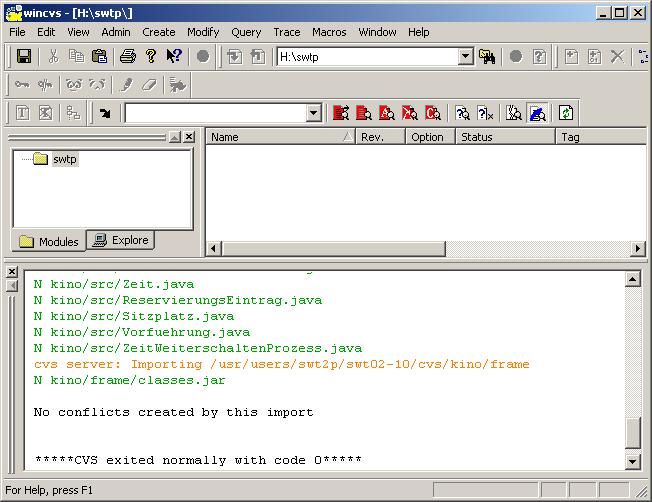This screenshot has height=502, width=652.
Task: Sort by the Option column header
Action: coord(430,137)
